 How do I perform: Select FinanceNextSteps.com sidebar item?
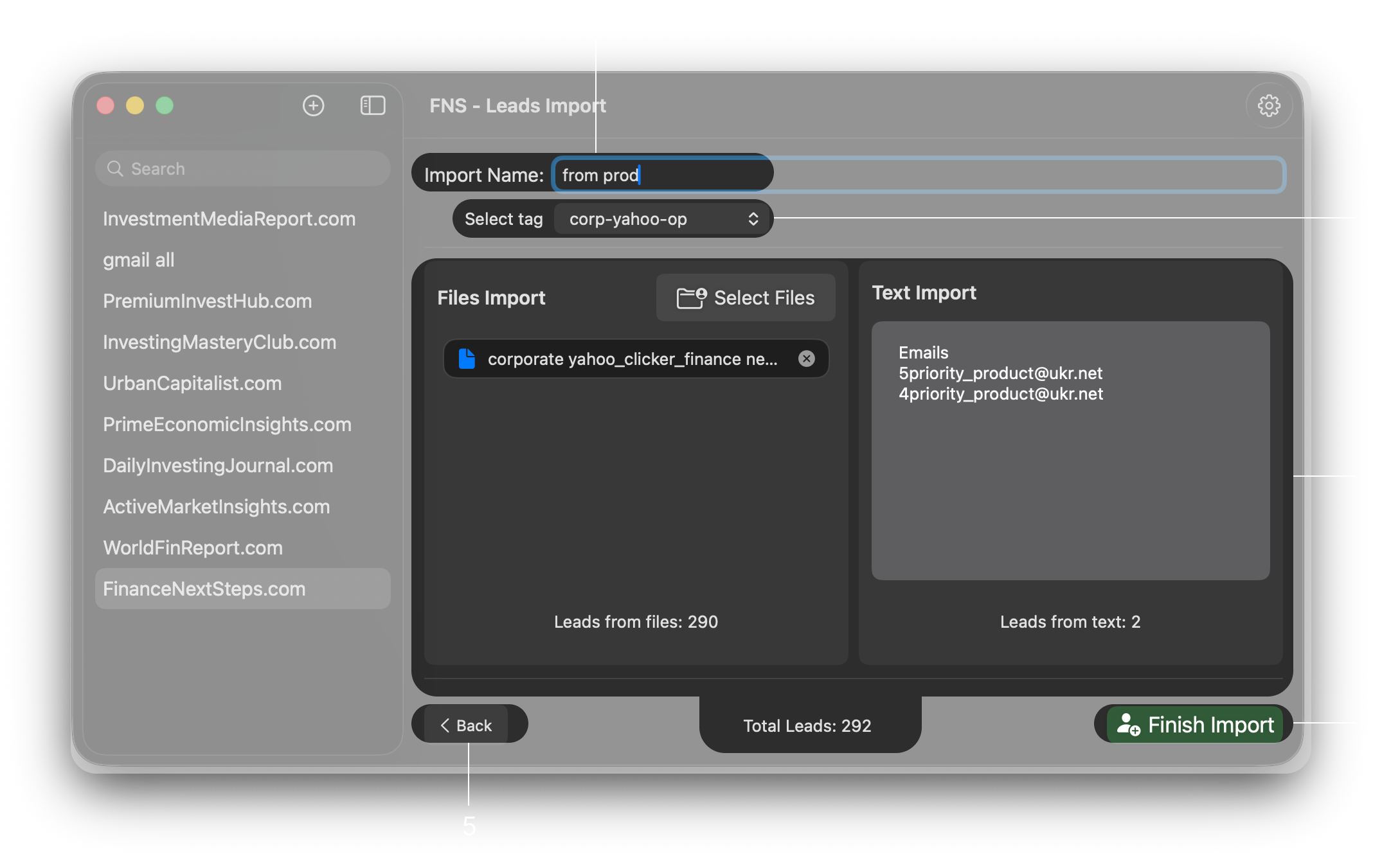(204, 589)
